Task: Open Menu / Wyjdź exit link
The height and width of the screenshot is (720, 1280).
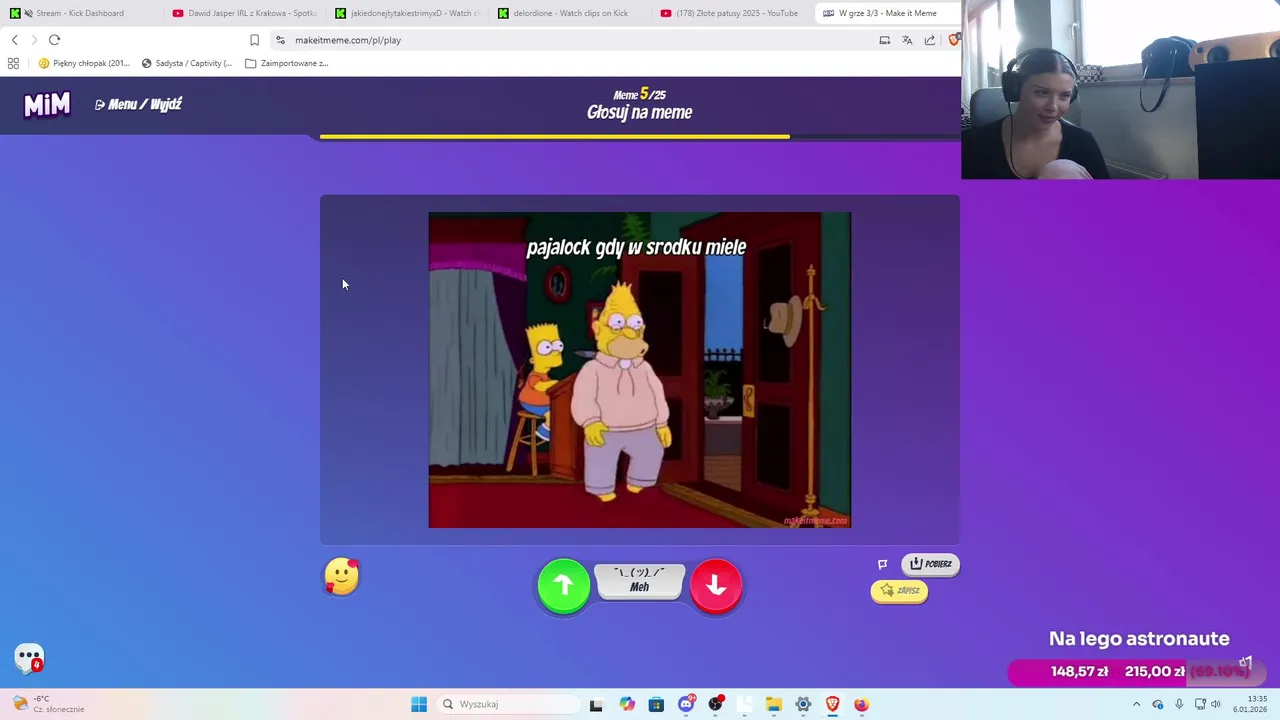Action: pyautogui.click(x=138, y=104)
